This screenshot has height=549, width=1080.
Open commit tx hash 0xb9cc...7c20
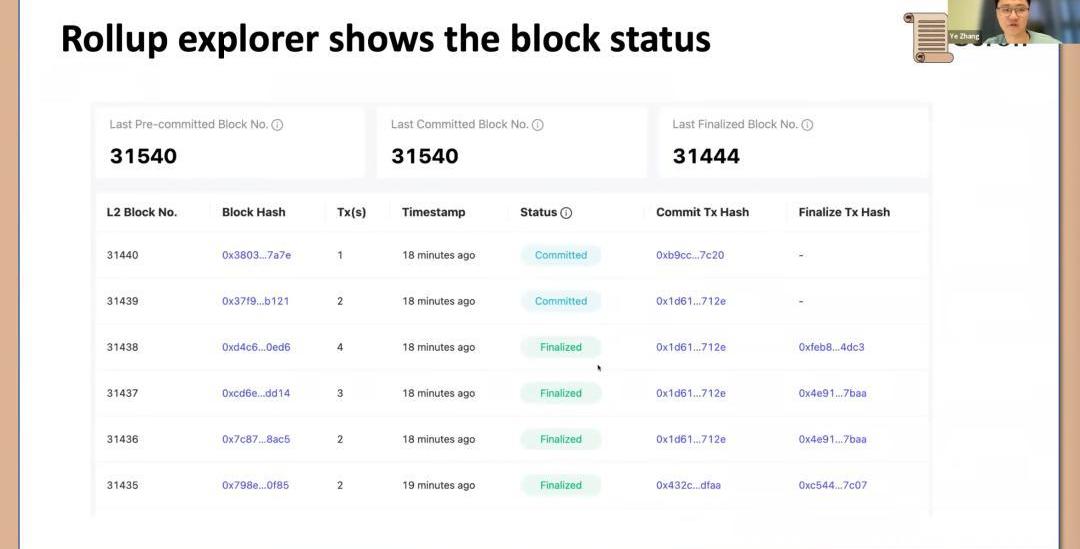pyautogui.click(x=690, y=255)
